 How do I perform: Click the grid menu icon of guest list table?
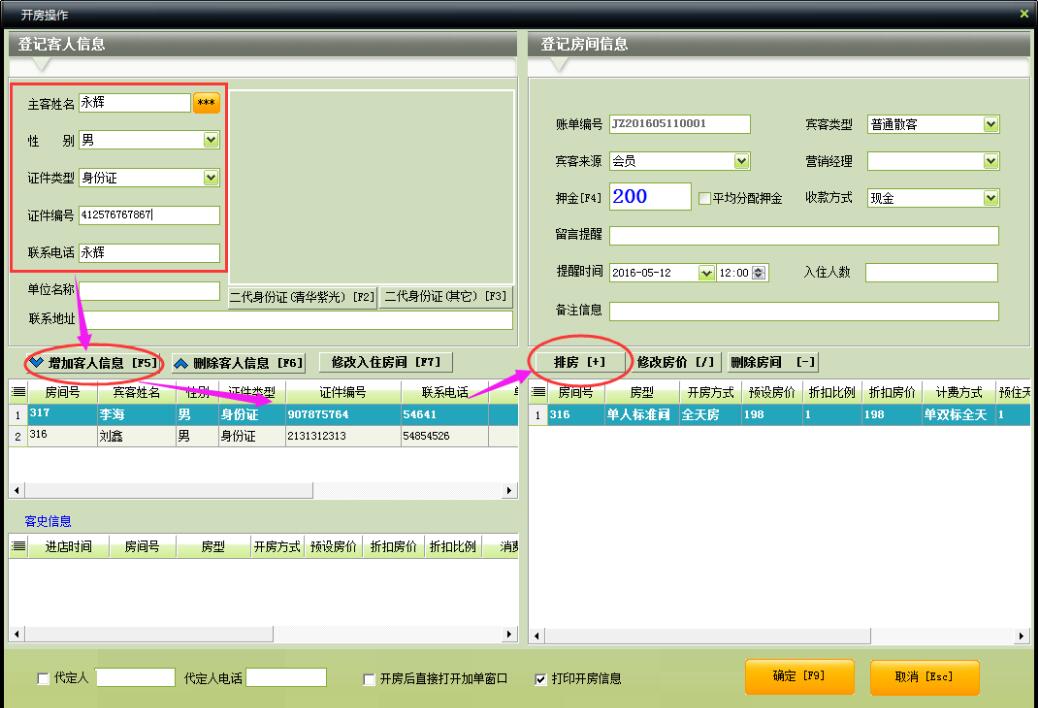19,392
